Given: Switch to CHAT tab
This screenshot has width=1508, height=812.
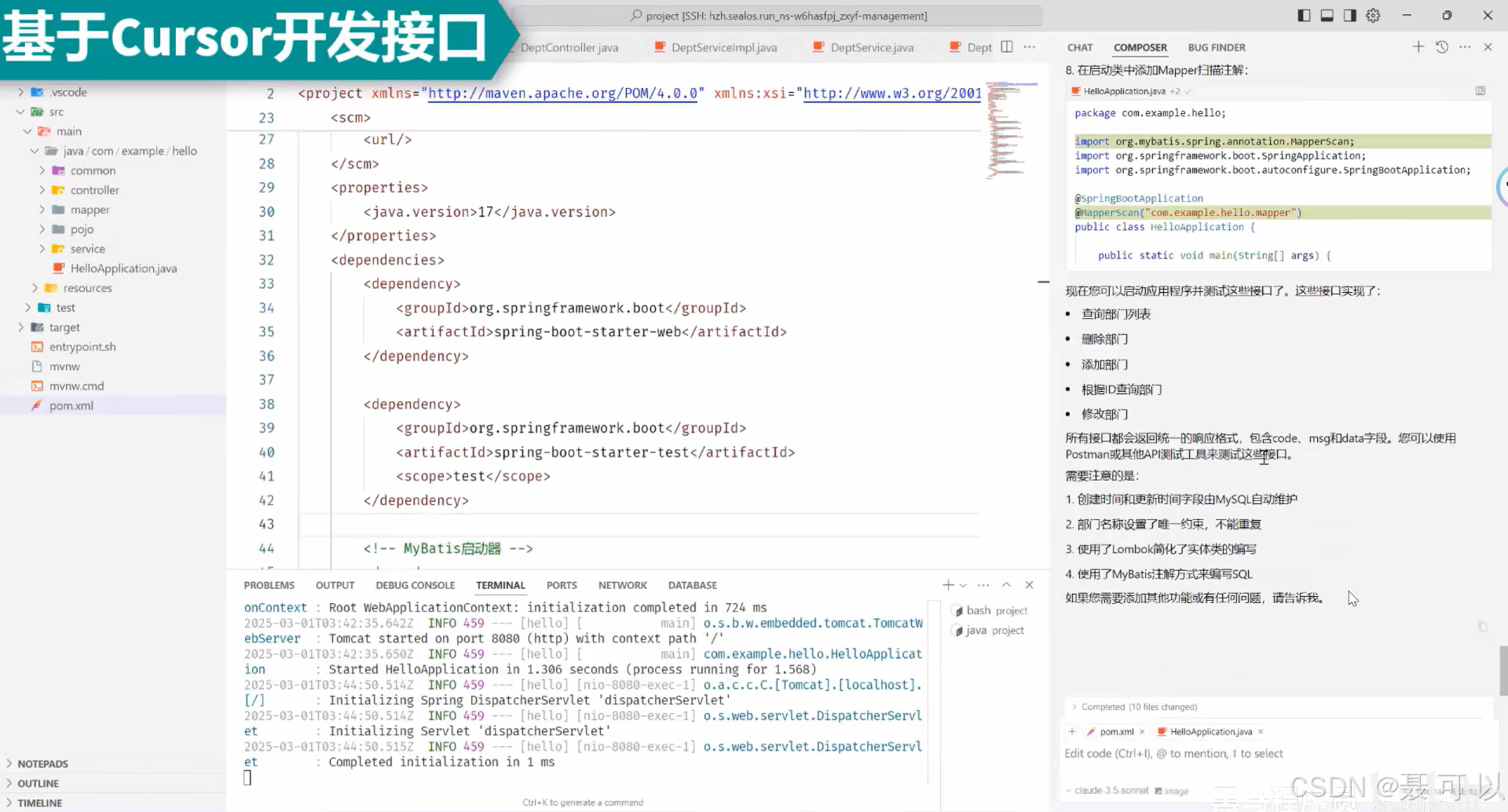Looking at the screenshot, I should coord(1080,47).
